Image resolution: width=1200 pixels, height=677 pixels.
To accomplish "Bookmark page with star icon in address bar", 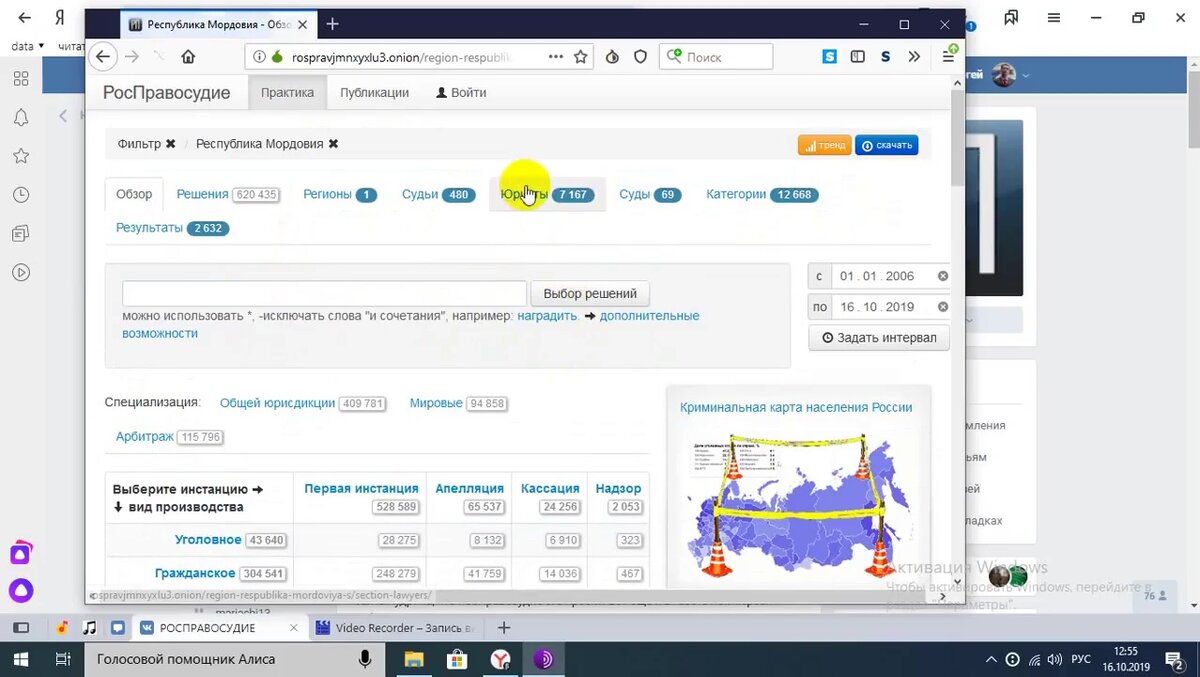I will point(580,57).
